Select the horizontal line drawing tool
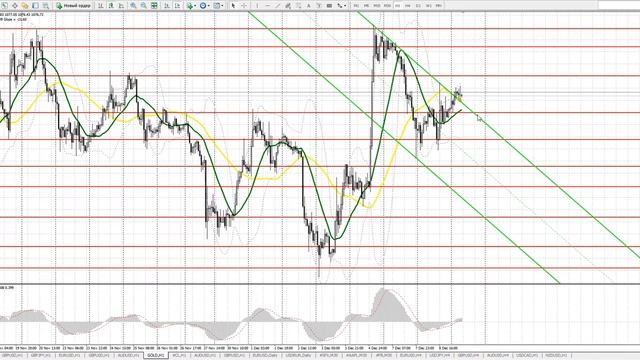Screen dimensions: 640x360 tap(268, 6)
